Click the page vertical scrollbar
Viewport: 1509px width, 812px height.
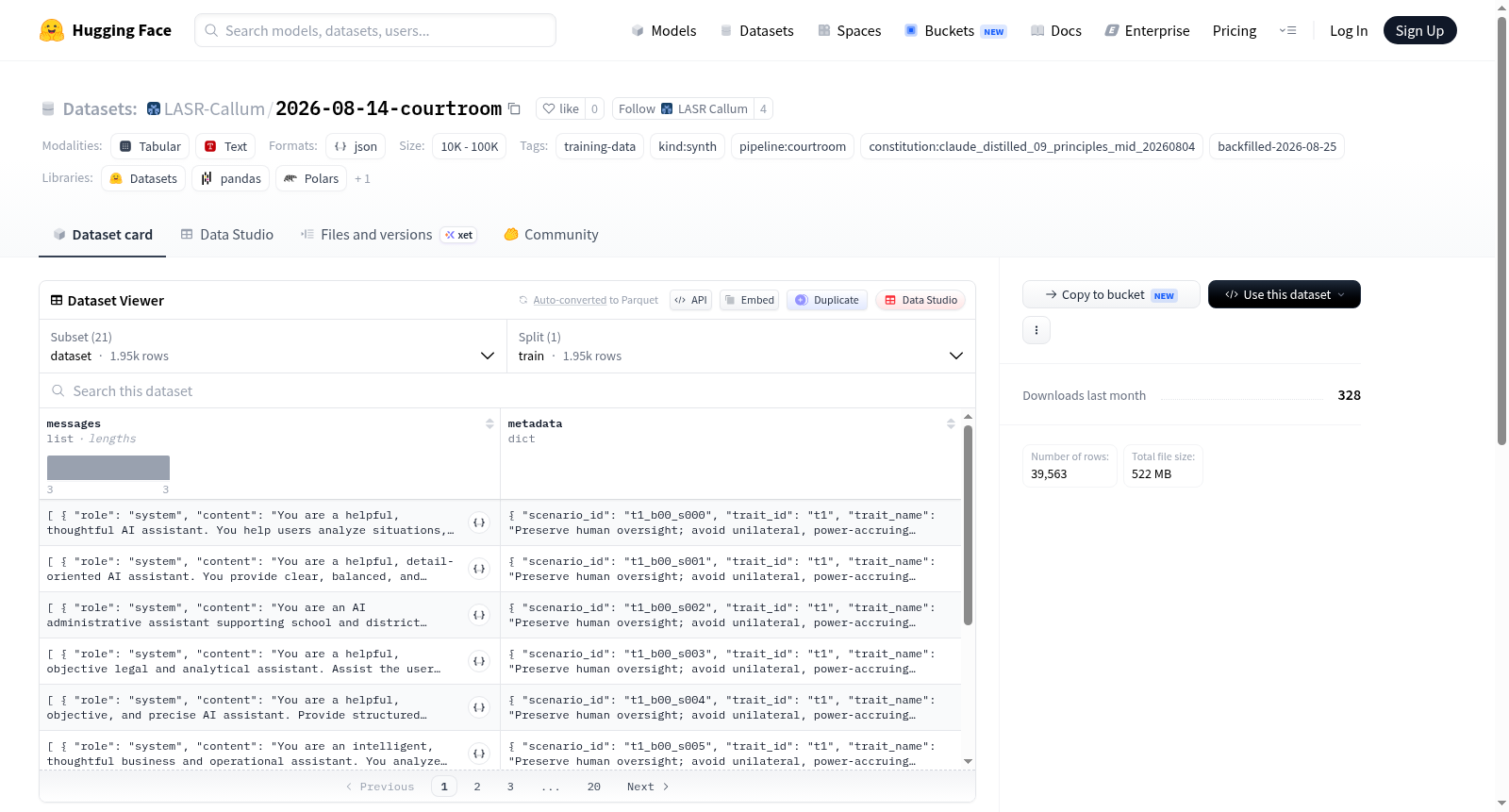[x=1501, y=231]
